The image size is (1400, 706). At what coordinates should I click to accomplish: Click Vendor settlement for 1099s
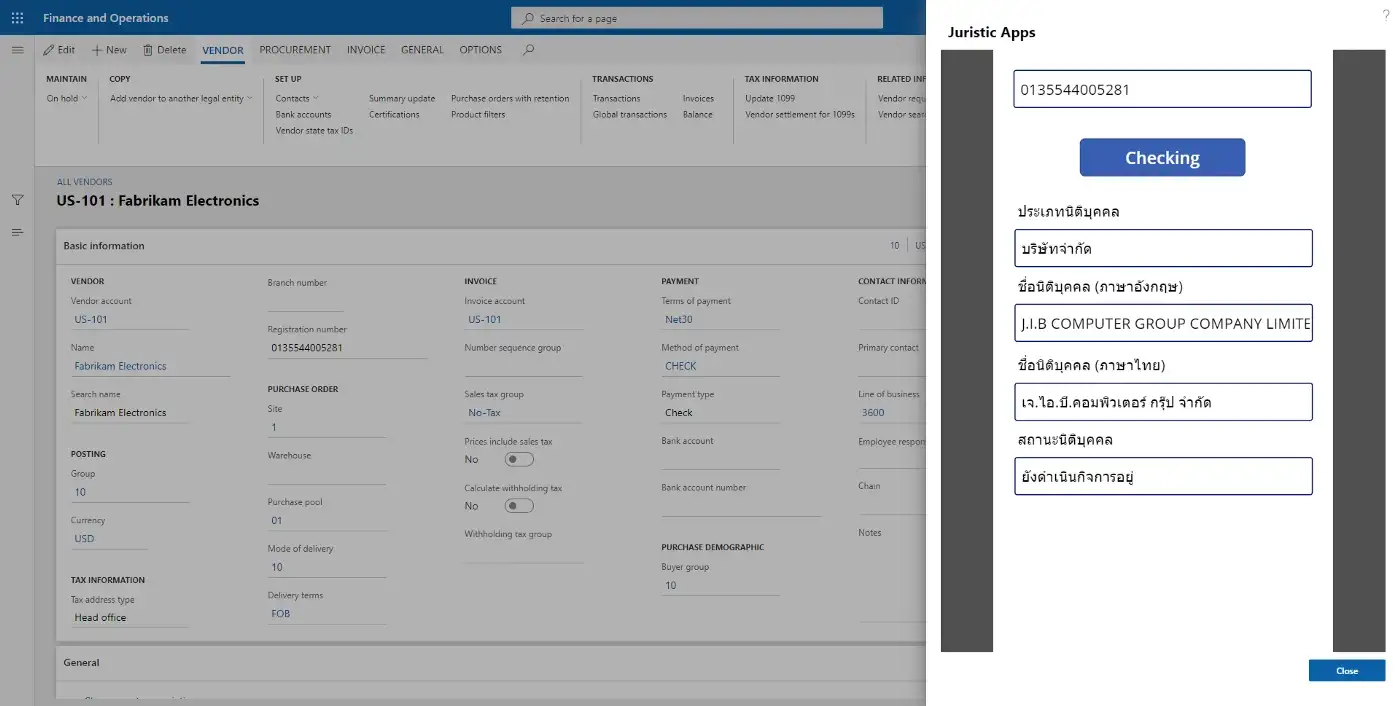[x=800, y=114]
